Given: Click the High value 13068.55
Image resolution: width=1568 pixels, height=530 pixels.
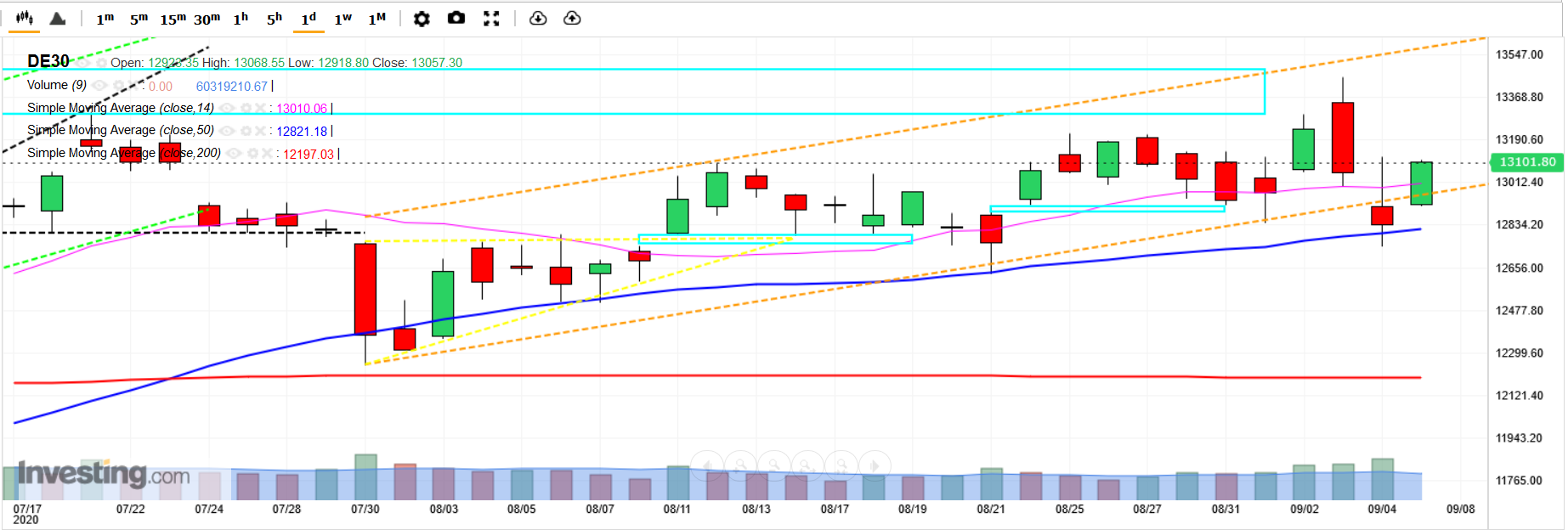Looking at the screenshot, I should click(259, 63).
